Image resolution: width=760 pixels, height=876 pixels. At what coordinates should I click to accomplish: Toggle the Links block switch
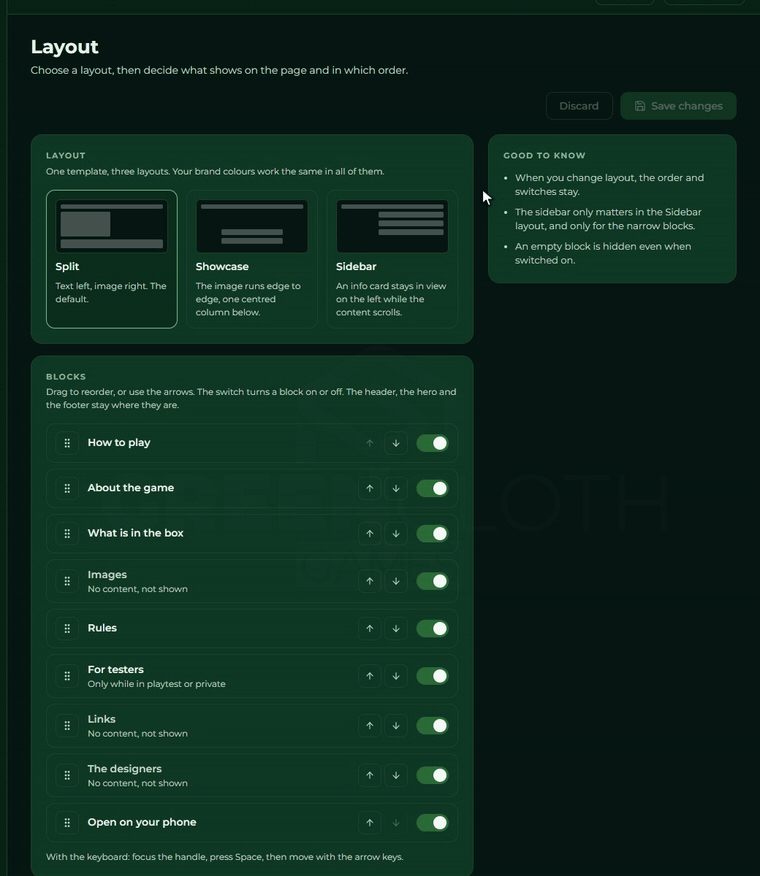pyautogui.click(x=433, y=726)
